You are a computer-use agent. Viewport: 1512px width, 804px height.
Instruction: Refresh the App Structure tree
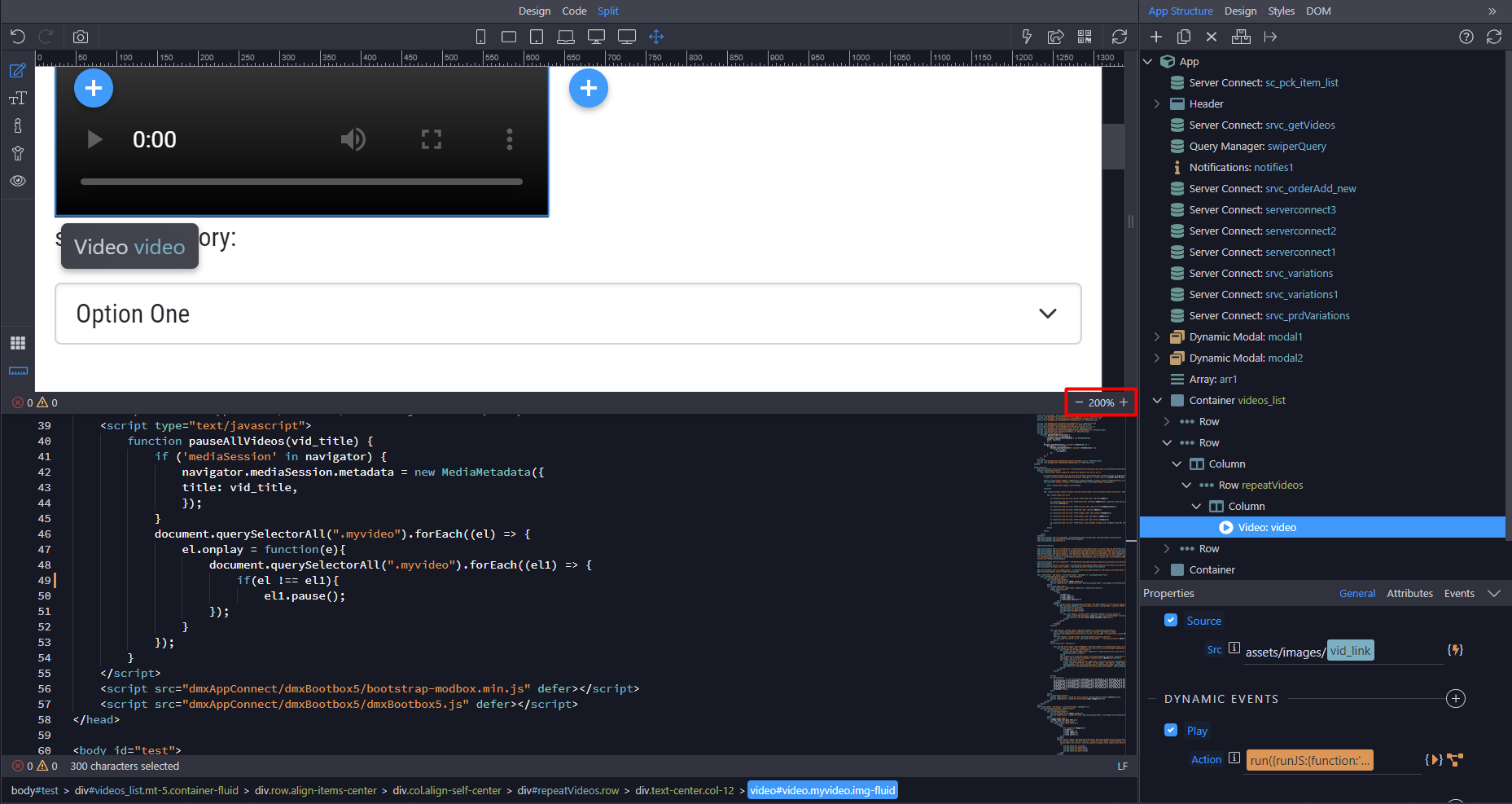coord(1494,37)
